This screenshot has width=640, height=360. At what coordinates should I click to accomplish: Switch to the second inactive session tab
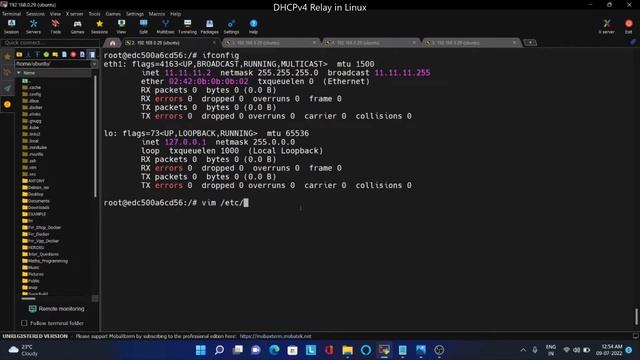[x=371, y=43]
